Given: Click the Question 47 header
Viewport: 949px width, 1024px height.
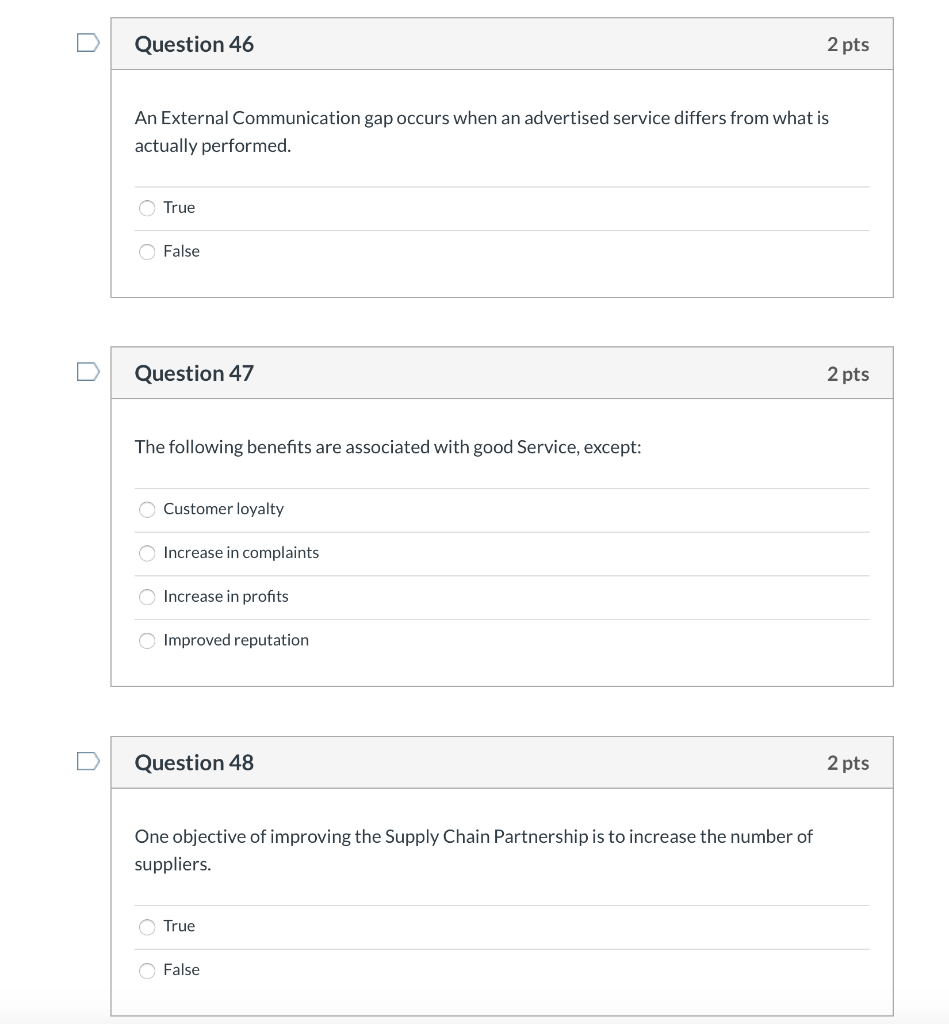Looking at the screenshot, I should (x=194, y=373).
